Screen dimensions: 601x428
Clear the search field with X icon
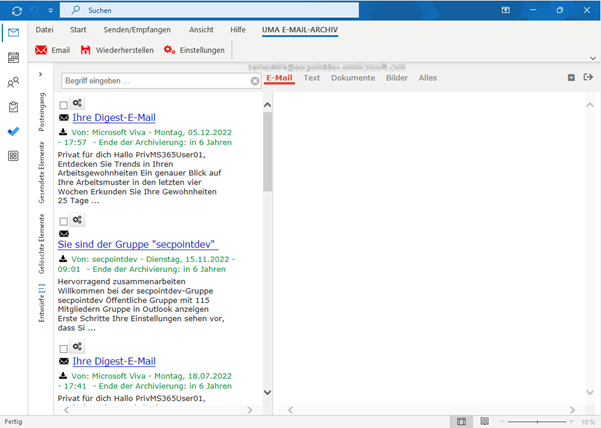[254, 80]
